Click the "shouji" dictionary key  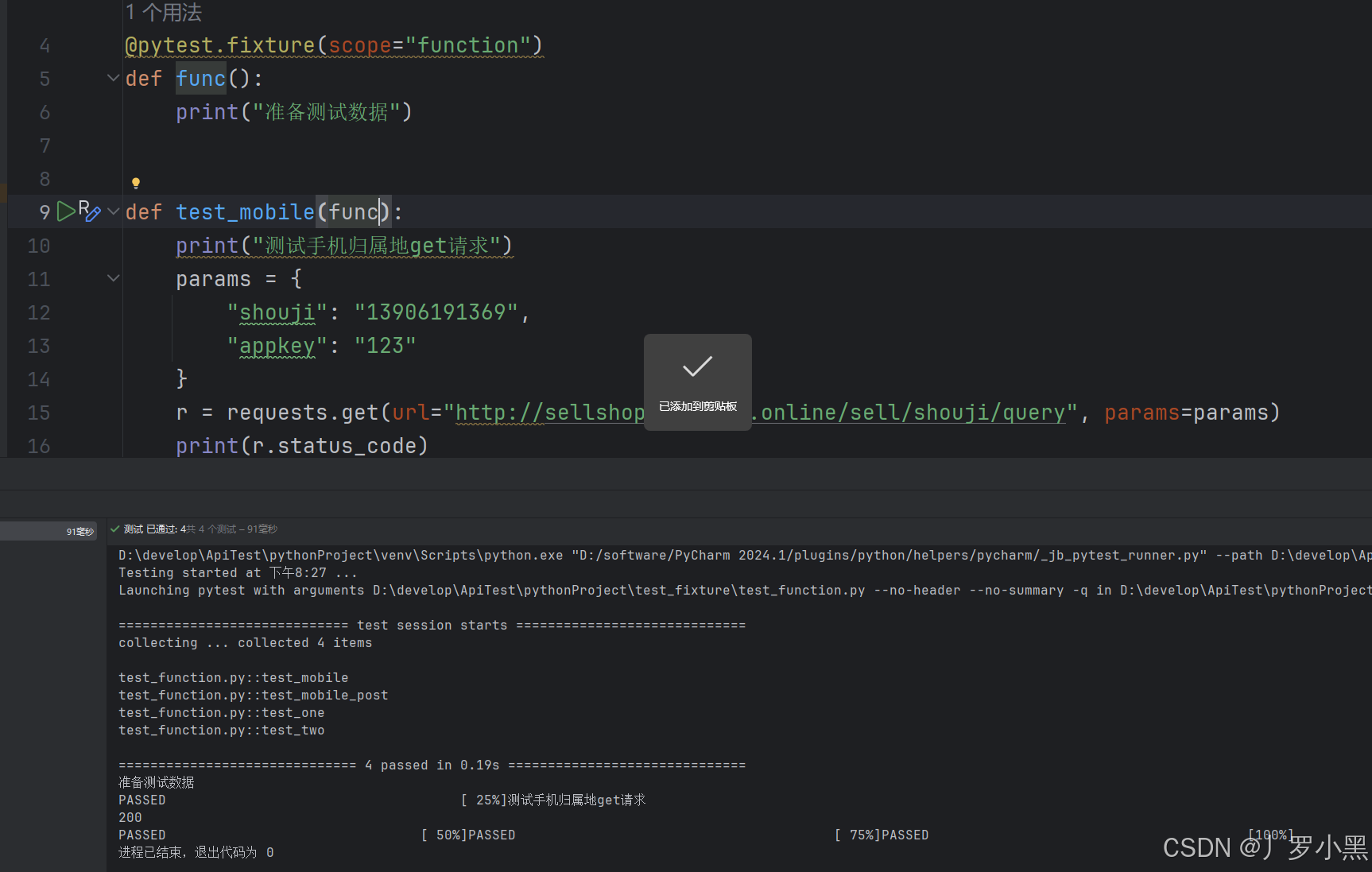click(277, 312)
